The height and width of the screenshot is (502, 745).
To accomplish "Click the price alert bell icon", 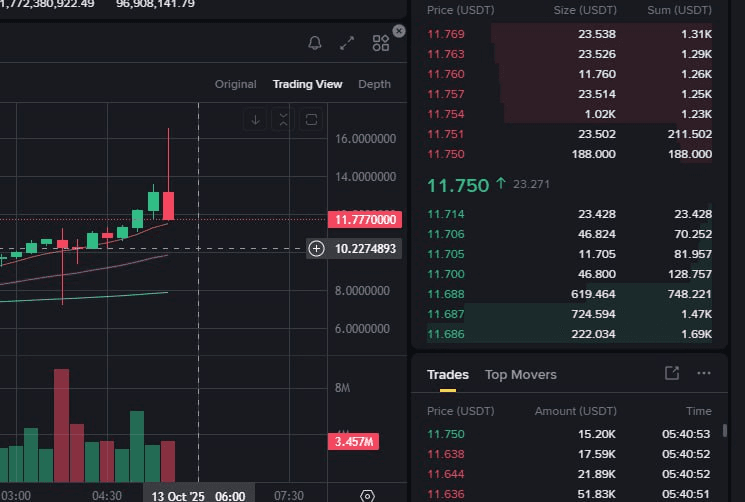I will 315,43.
